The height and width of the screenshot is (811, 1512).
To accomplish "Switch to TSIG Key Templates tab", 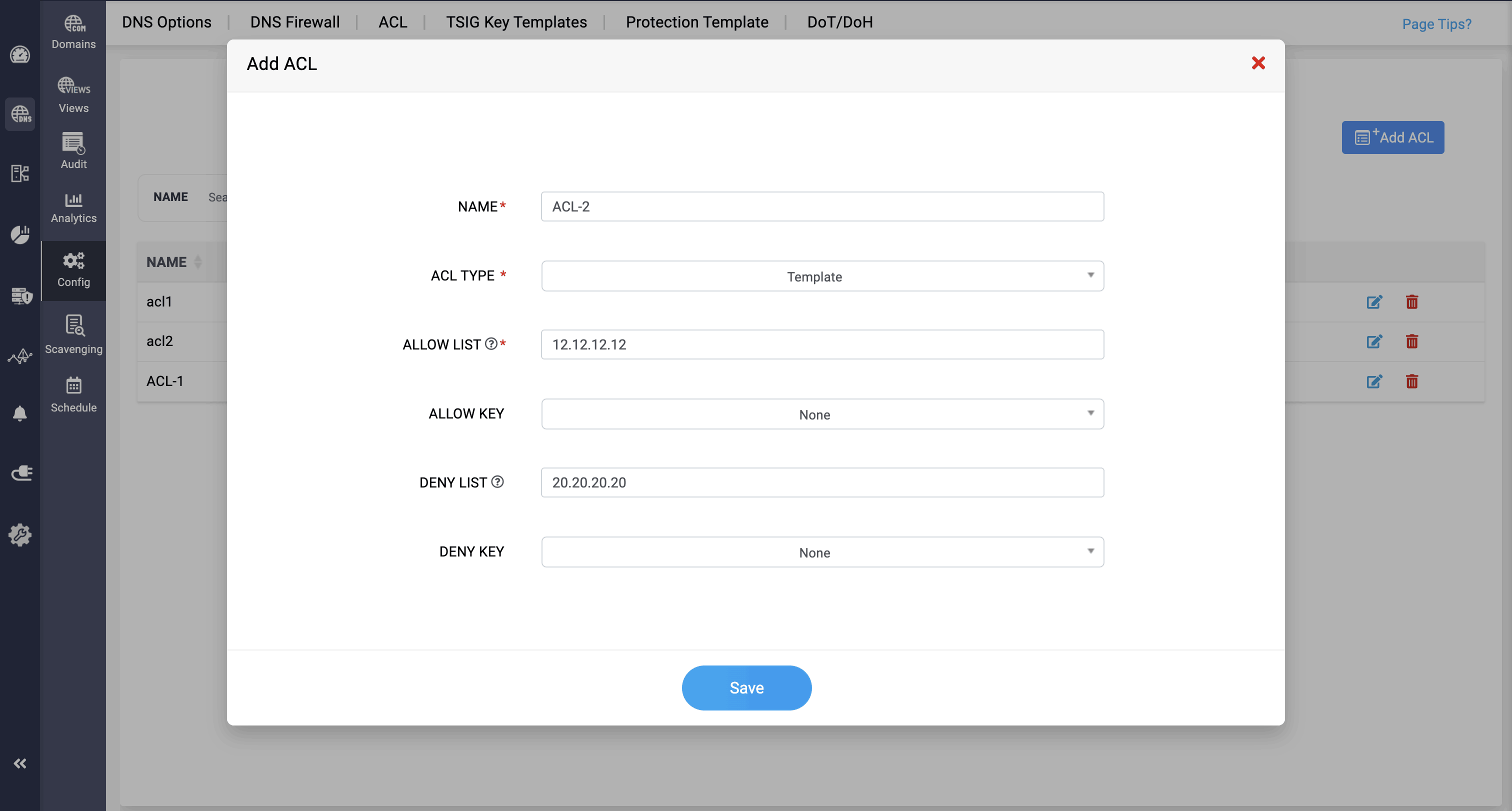I will [516, 22].
